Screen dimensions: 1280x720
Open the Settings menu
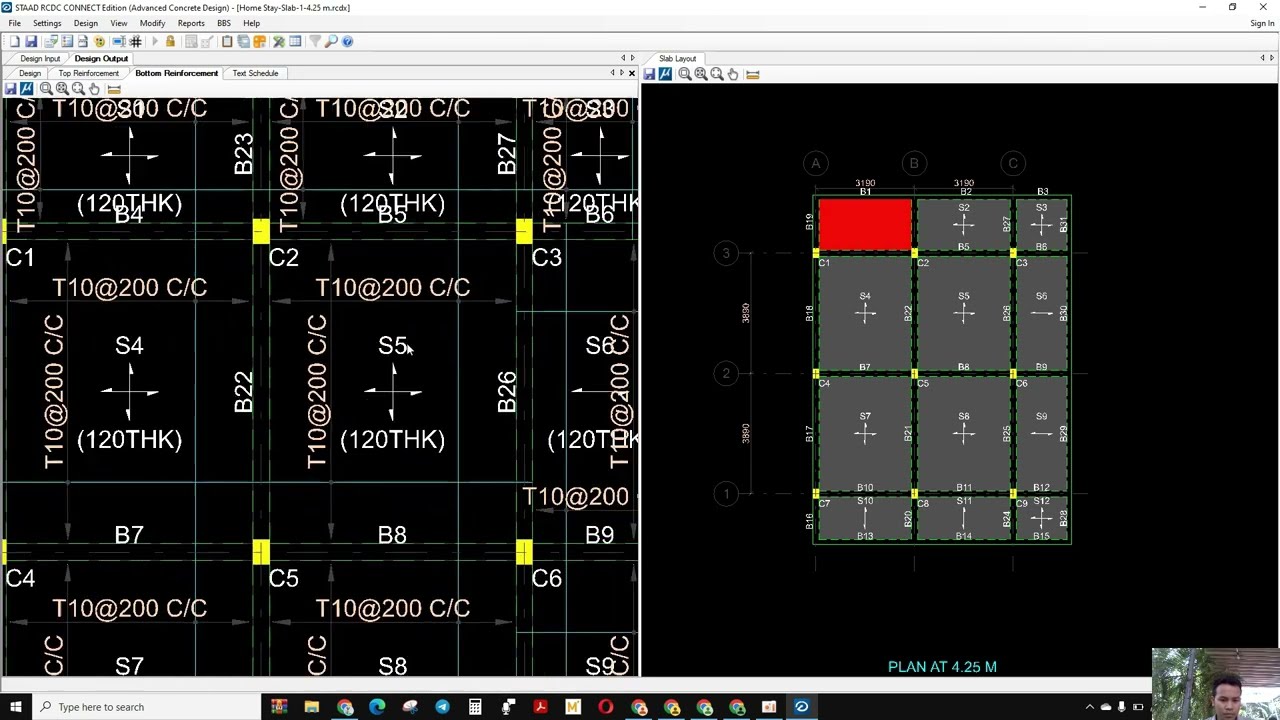coord(47,23)
